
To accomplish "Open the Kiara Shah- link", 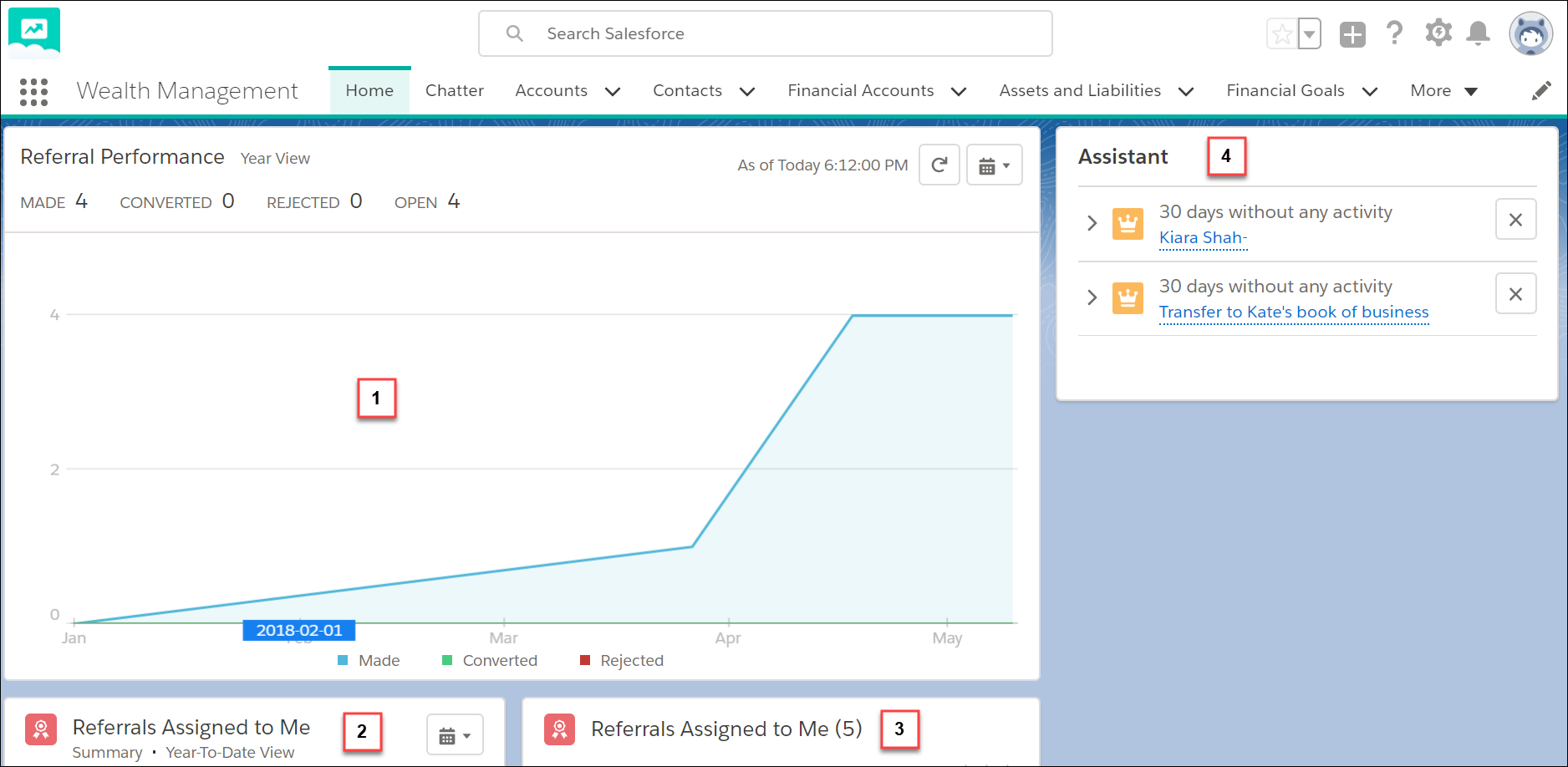I will tap(1203, 238).
